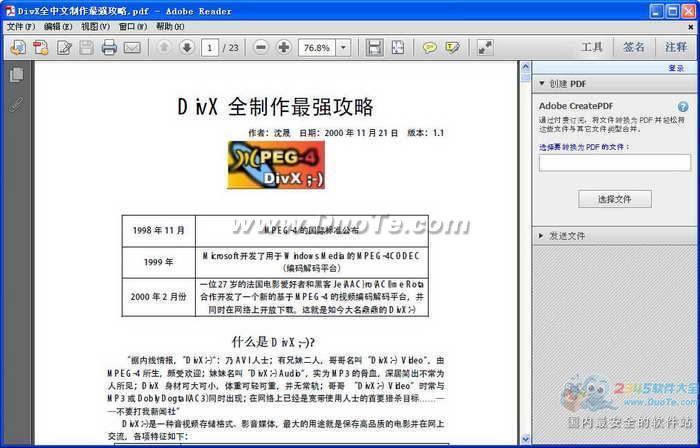Click the table cell 2000 年 2 月份

158,297
